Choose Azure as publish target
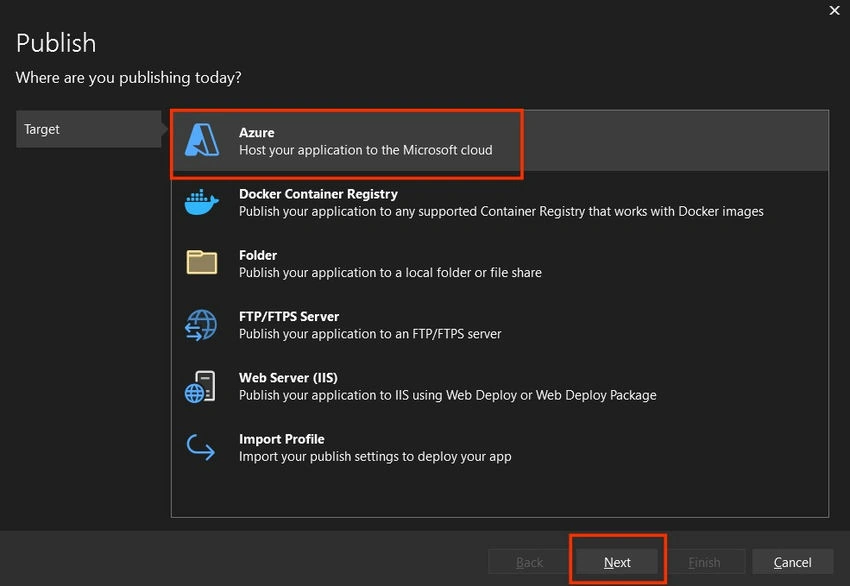This screenshot has height=586, width=850. pos(500,141)
